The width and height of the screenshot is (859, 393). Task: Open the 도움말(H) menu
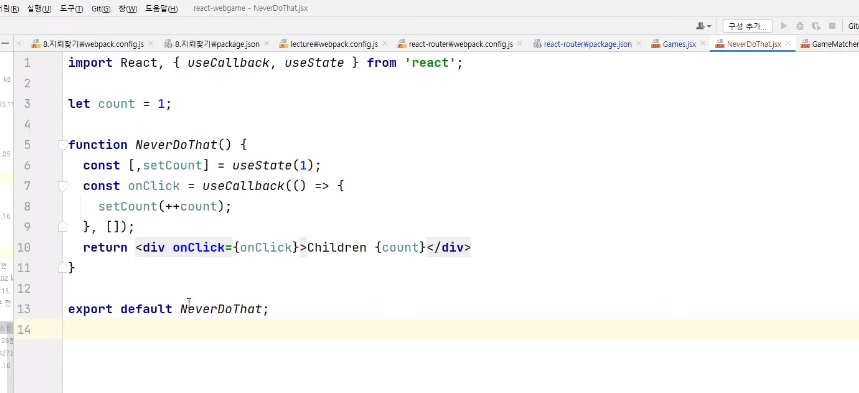click(x=161, y=9)
